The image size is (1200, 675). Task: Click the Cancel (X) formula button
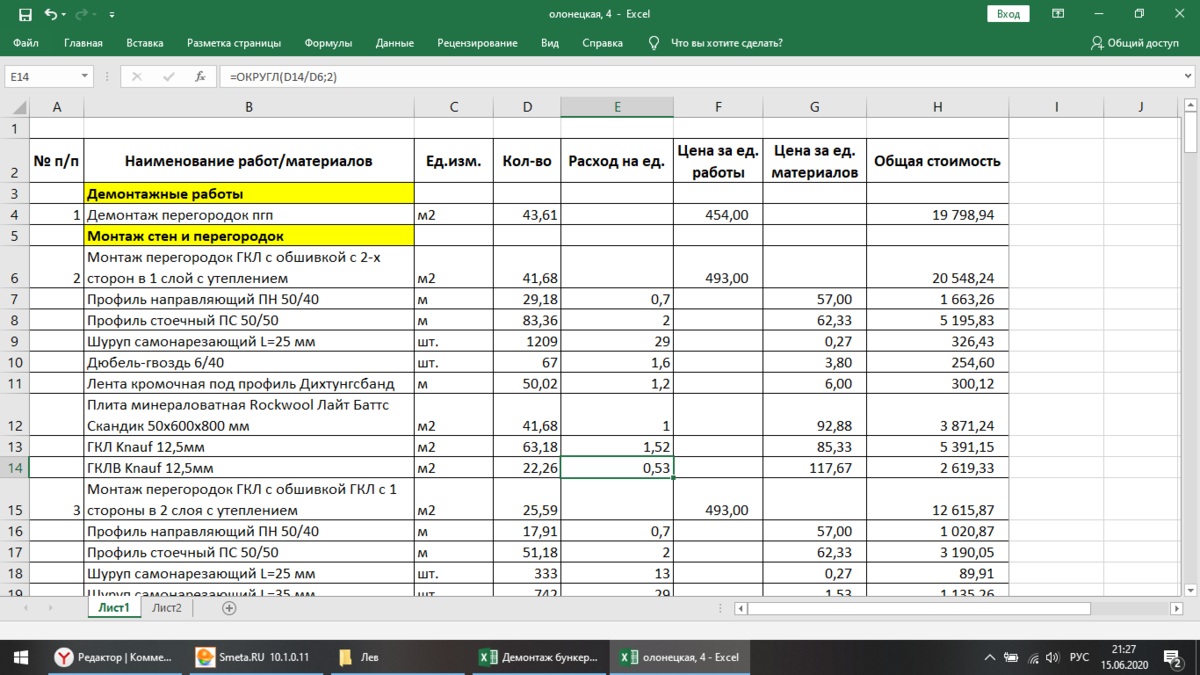pyautogui.click(x=137, y=76)
